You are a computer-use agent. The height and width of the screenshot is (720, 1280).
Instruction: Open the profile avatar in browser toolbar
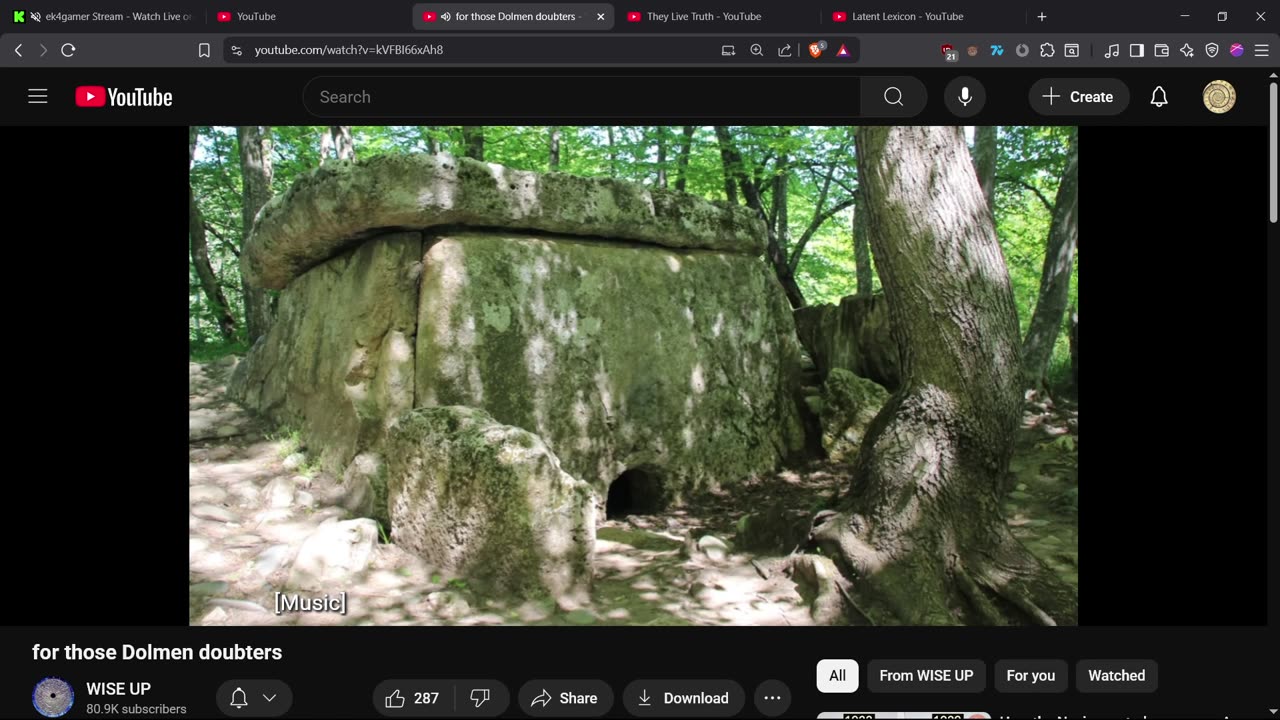pyautogui.click(x=1237, y=50)
